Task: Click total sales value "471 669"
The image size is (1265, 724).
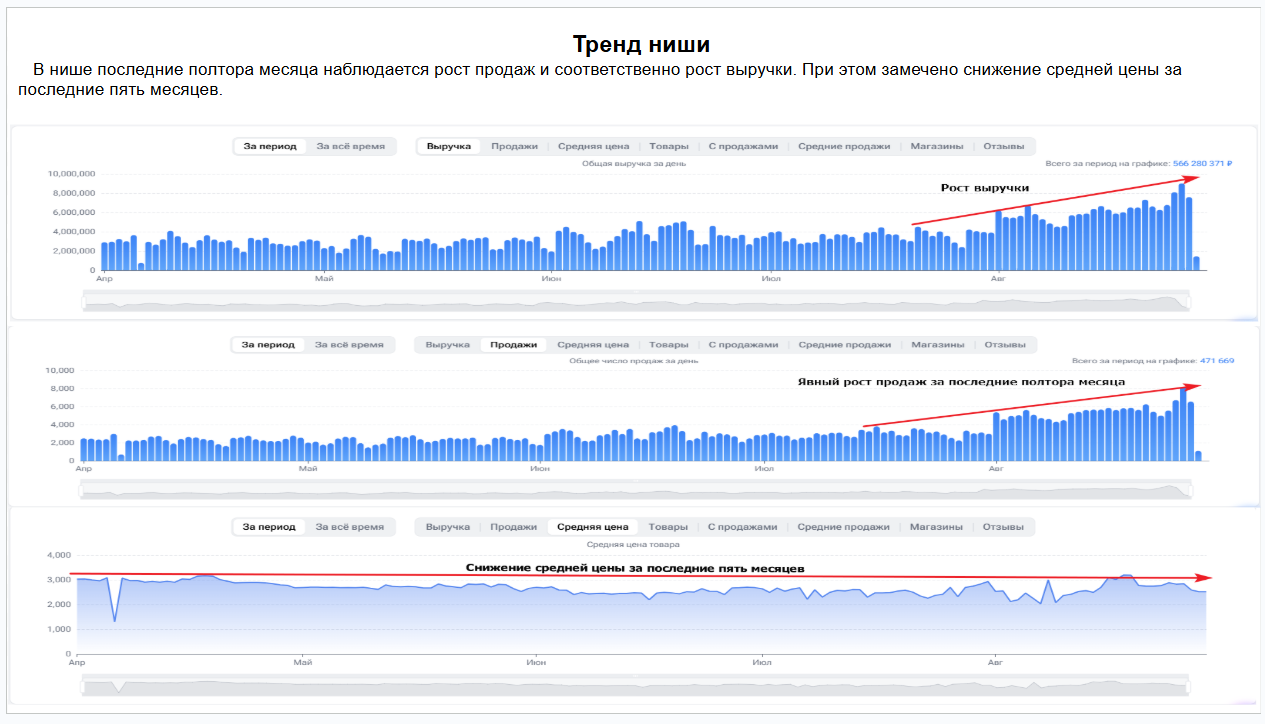Action: tap(1217, 361)
